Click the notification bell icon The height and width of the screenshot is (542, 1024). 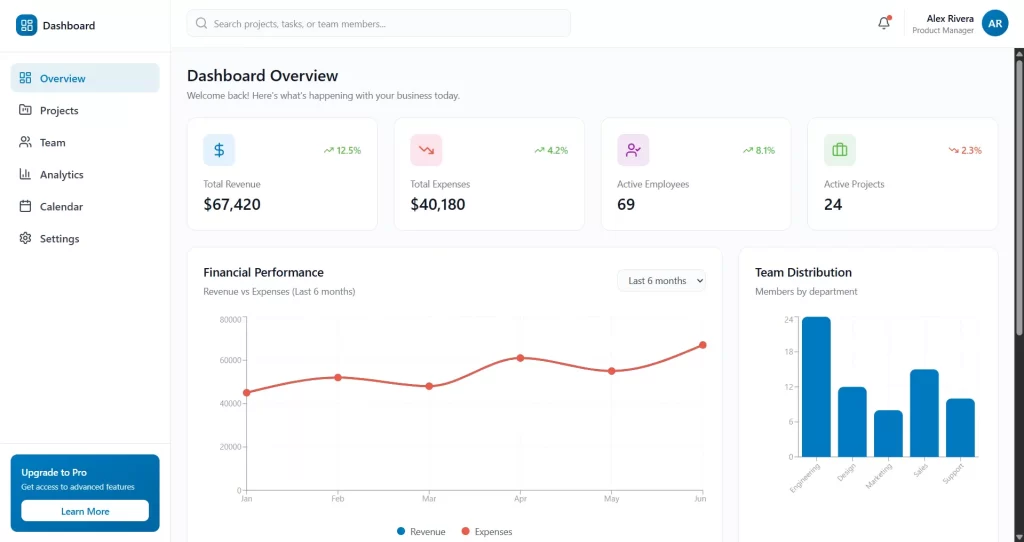883,23
